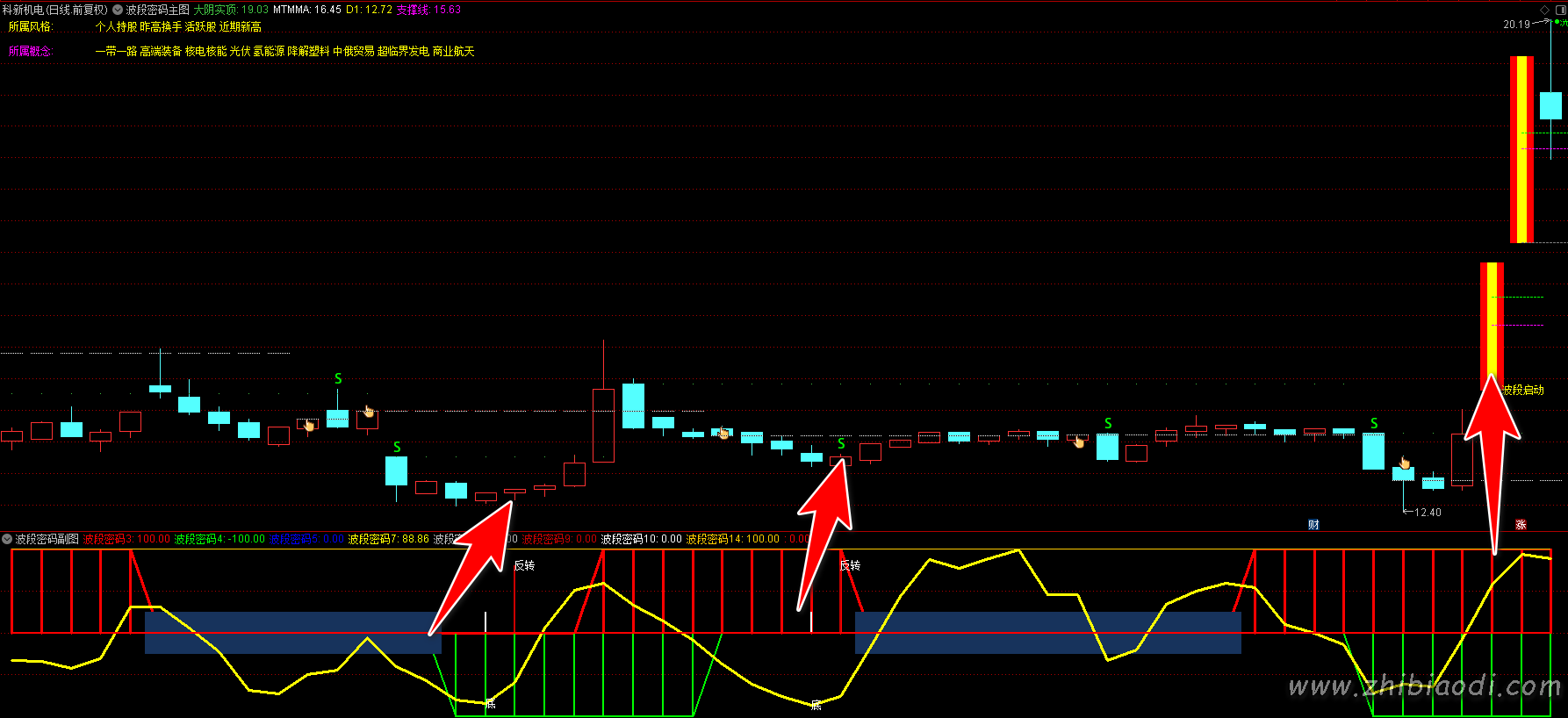The height and width of the screenshot is (718, 1568).
Task: Click the S signal above the lower-left cyan candle
Action: coord(397,448)
